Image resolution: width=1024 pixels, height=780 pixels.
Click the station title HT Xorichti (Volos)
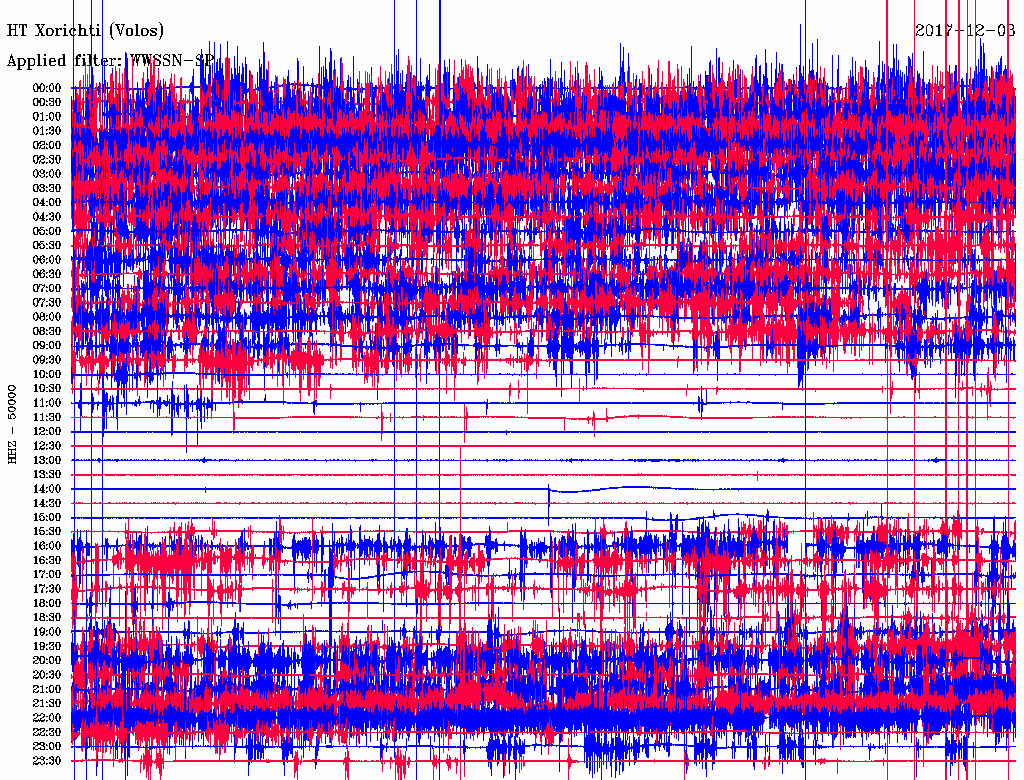pos(86,31)
